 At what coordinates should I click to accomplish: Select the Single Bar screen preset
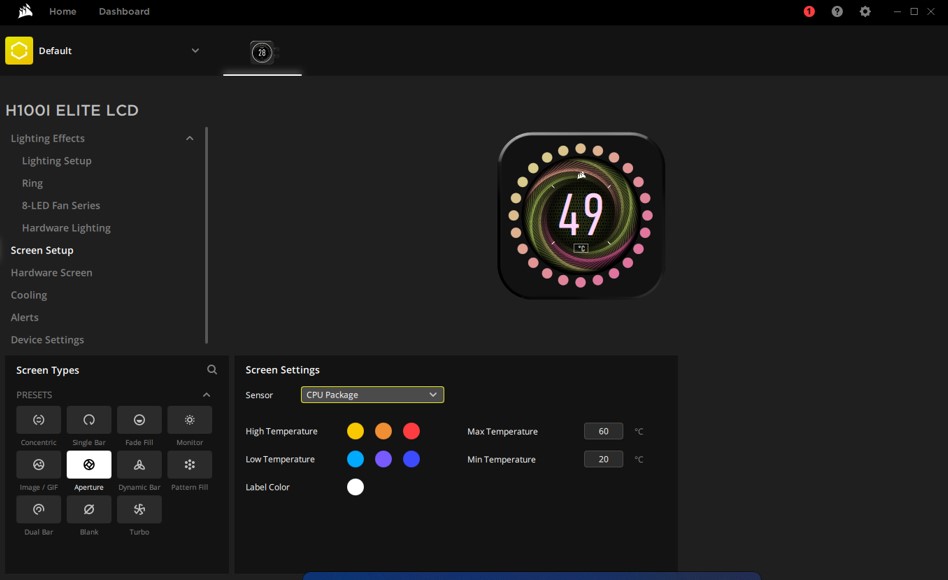click(x=89, y=420)
